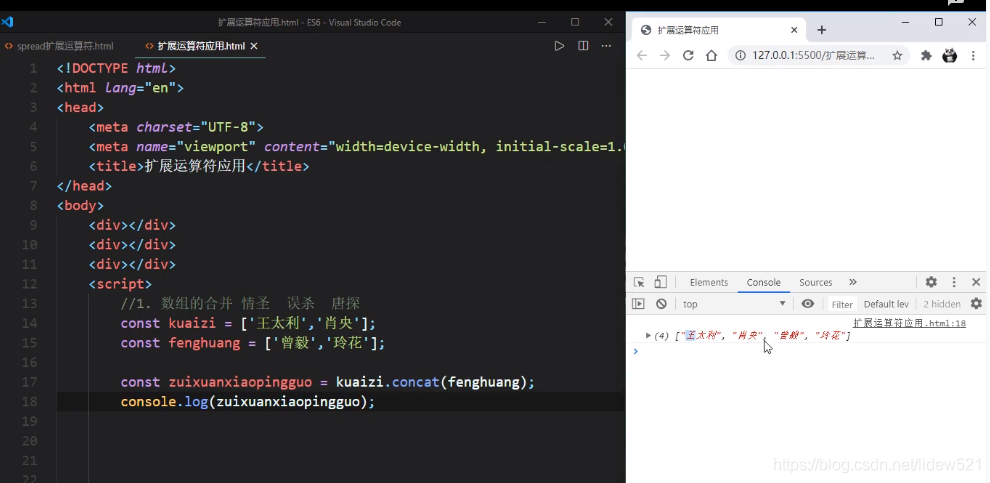Open VS Code editor more actions menu
This screenshot has height=483, width=990.
click(606, 45)
